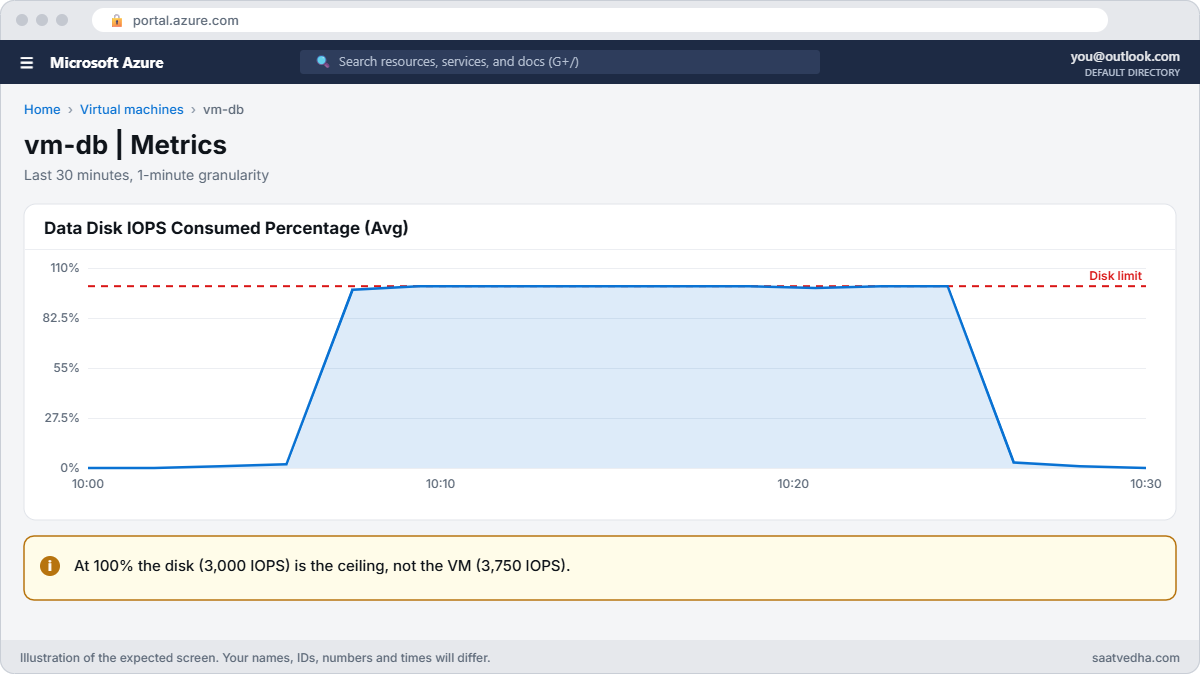Click the 10:20 x-axis time label
Image resolution: width=1200 pixels, height=674 pixels.
793,484
